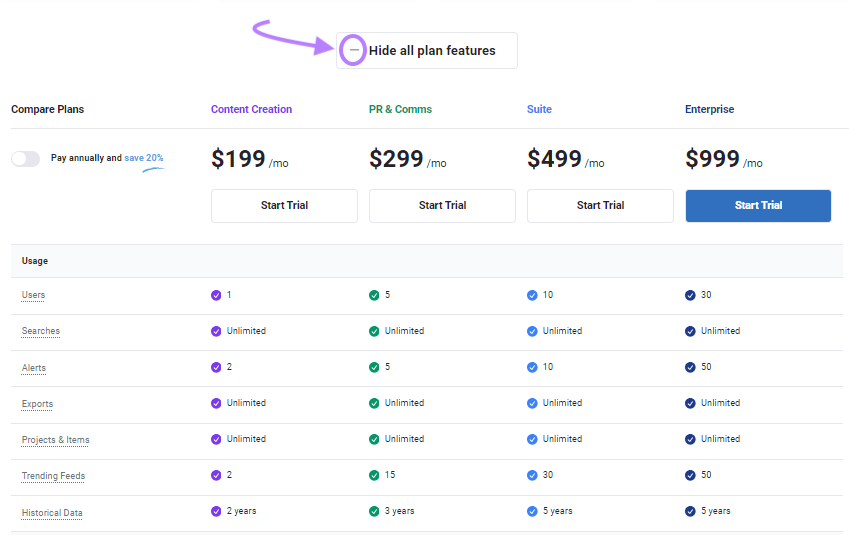
Task: Click light blue checkmark in Projects & Items row
Action: pyautogui.click(x=532, y=439)
